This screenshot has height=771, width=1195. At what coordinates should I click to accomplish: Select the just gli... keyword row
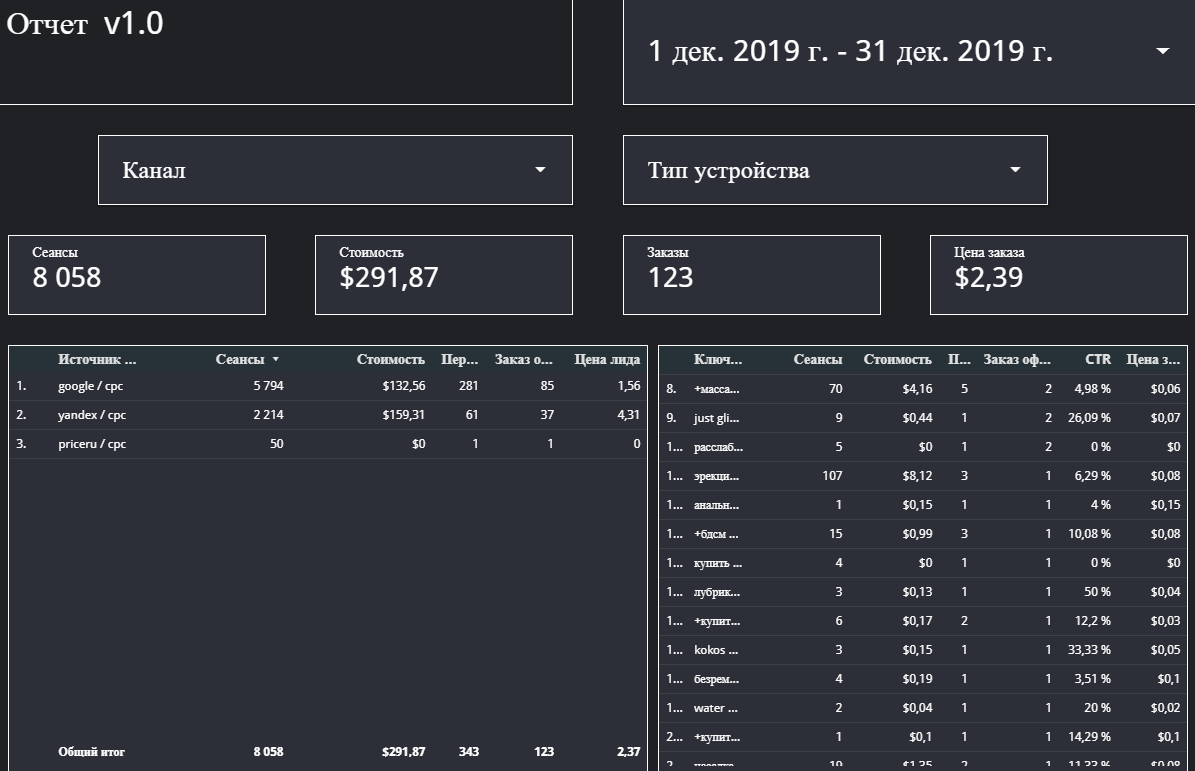click(716, 418)
